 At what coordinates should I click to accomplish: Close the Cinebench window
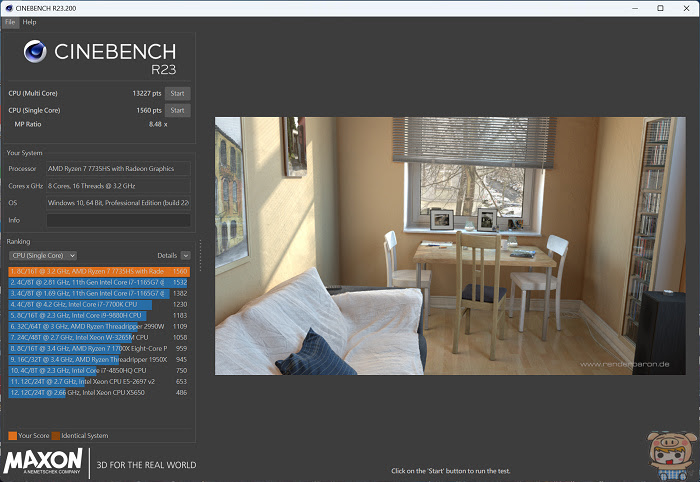pyautogui.click(x=687, y=8)
